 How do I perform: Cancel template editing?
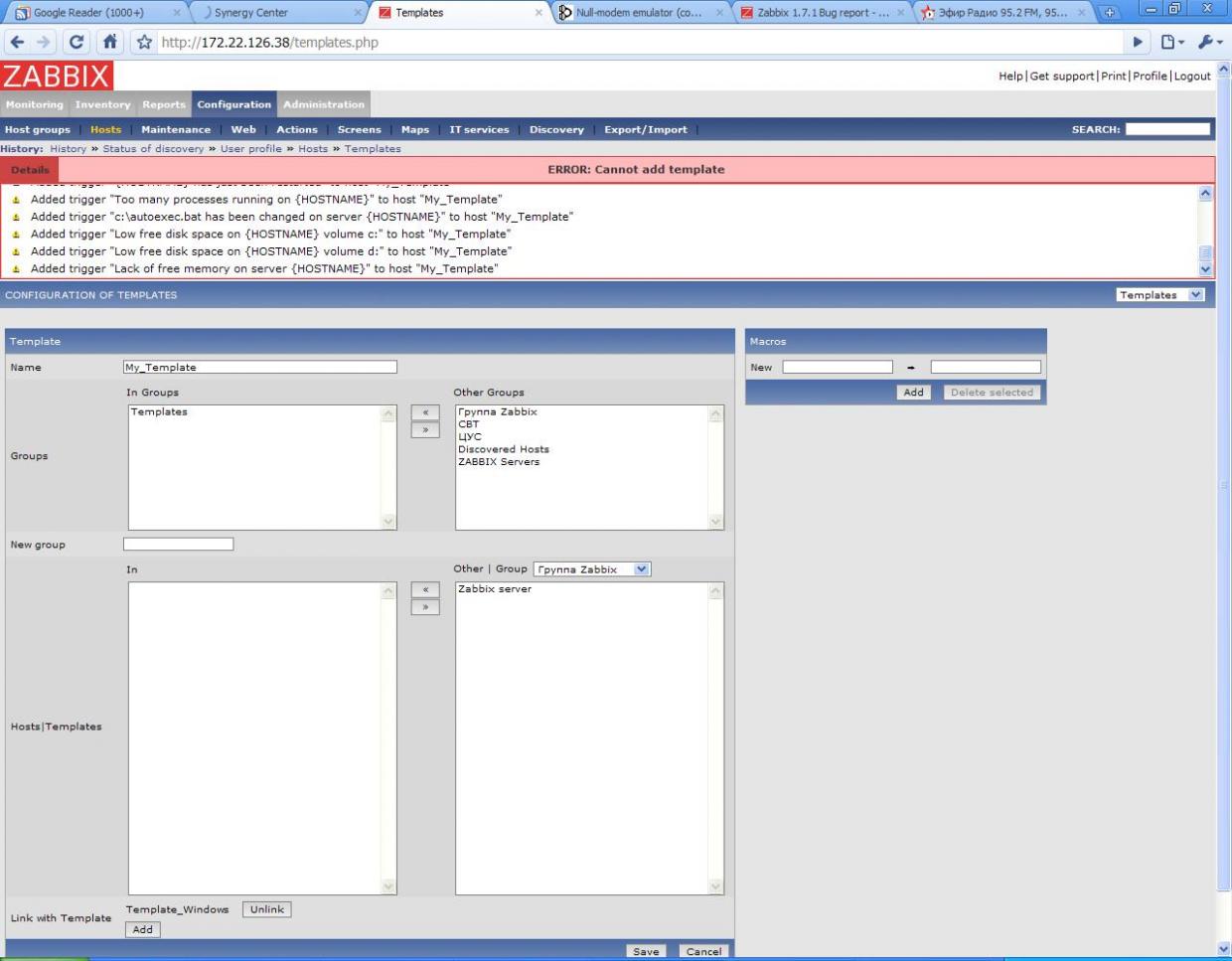703,951
